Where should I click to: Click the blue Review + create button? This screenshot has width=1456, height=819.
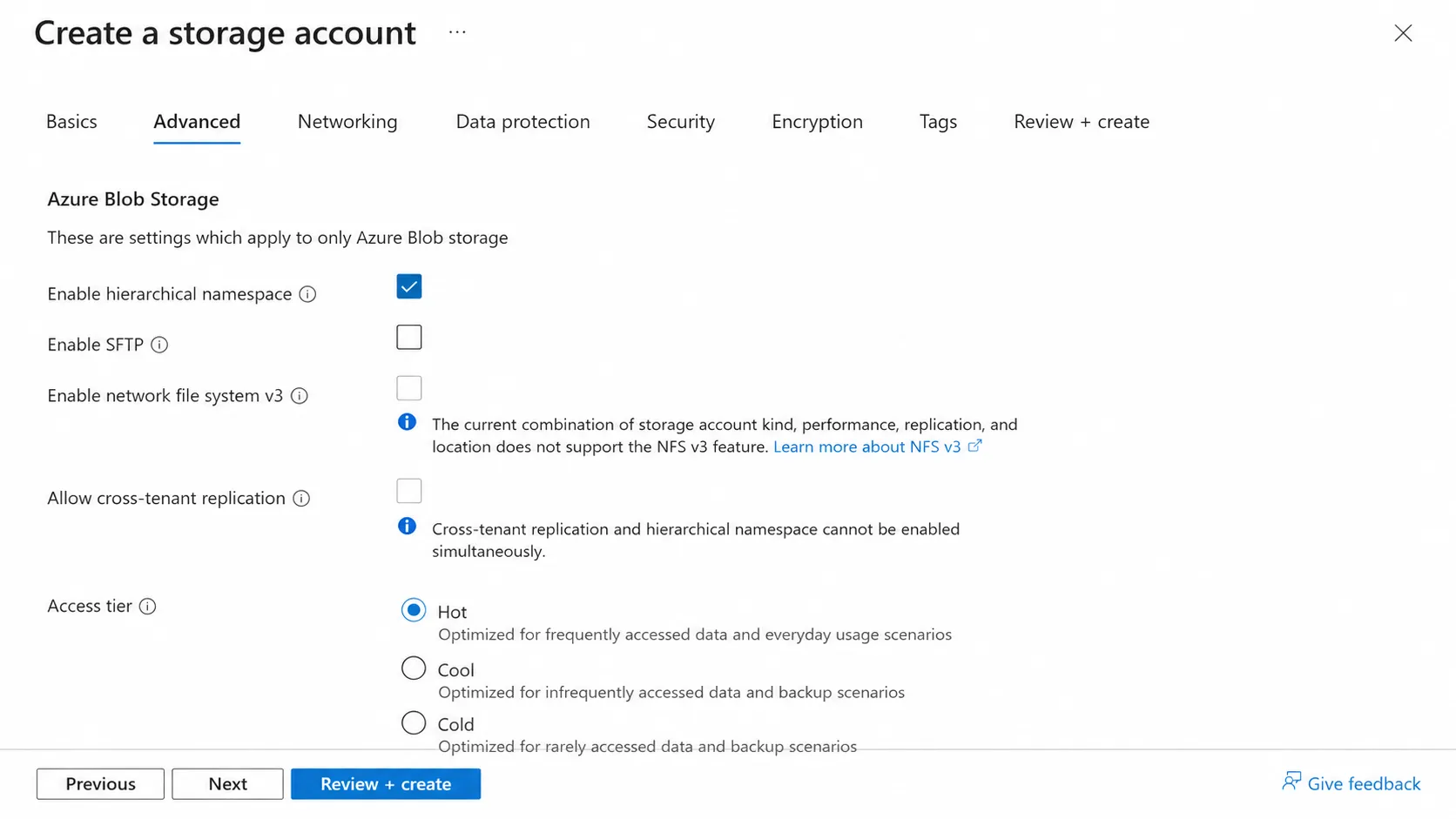(x=386, y=784)
